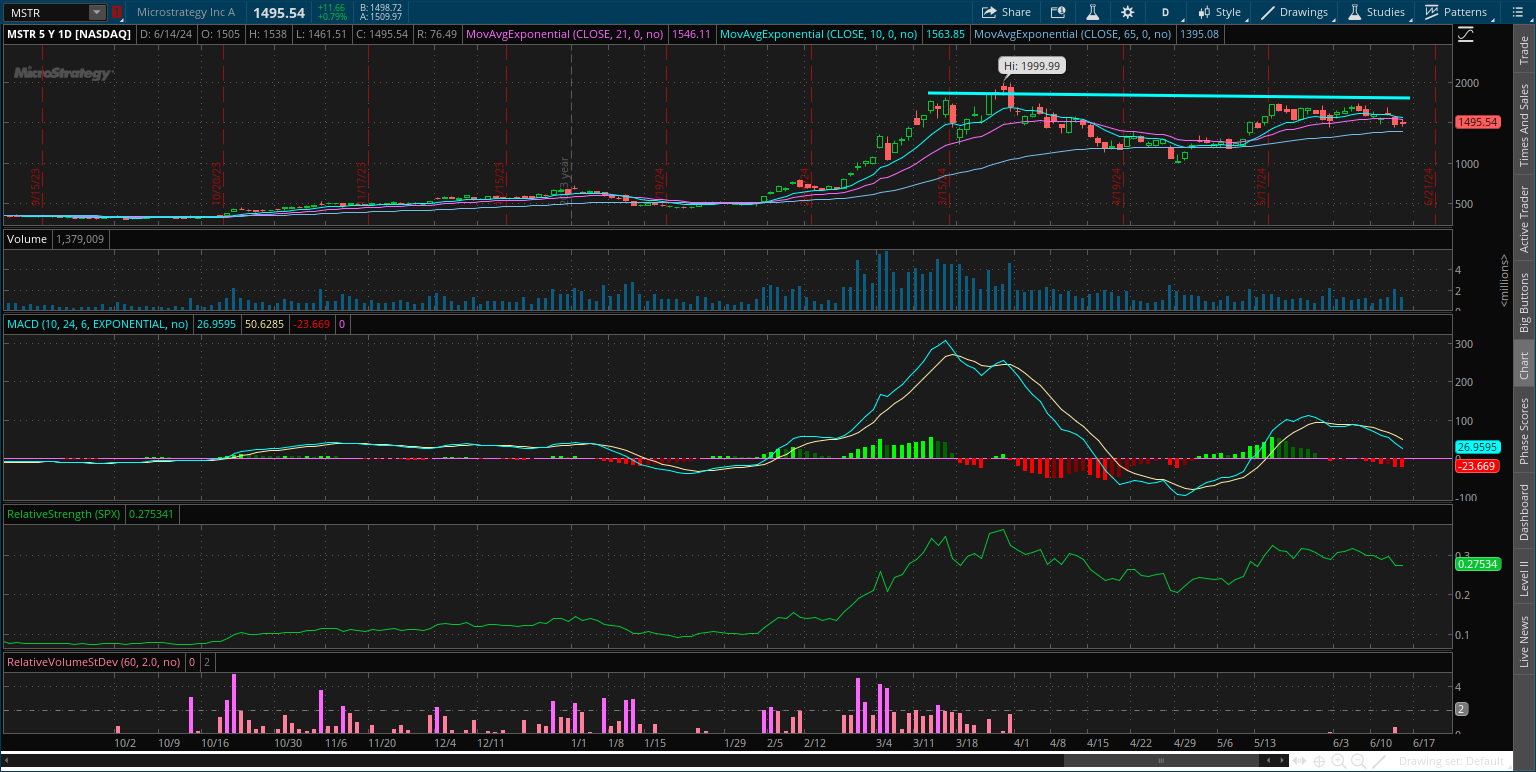Click the Volume value 1,379,009
This screenshot has width=1536, height=772.
[x=80, y=240]
